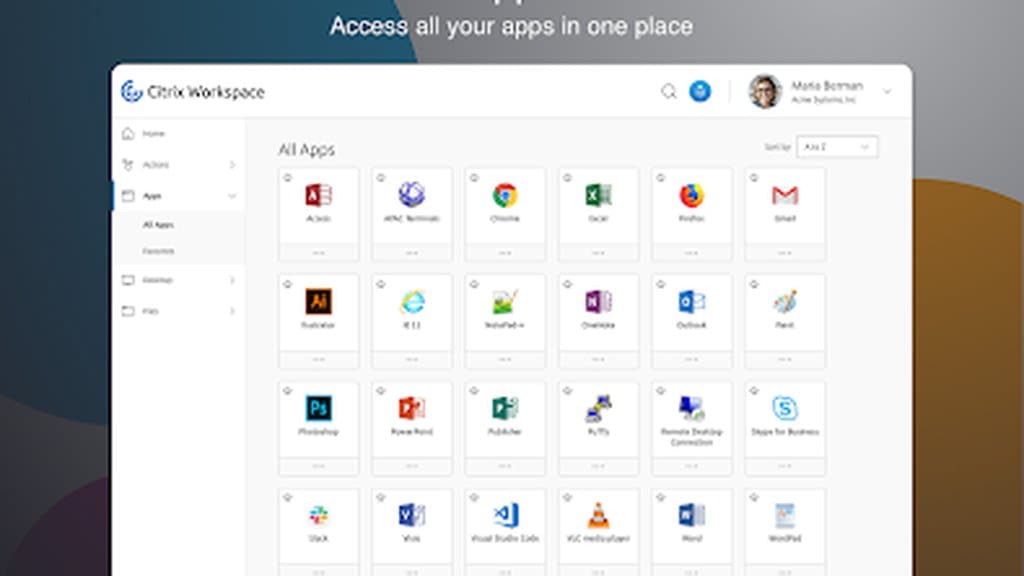The image size is (1024, 576).
Task: Expand the Files sidebar chevron
Action: (232, 311)
